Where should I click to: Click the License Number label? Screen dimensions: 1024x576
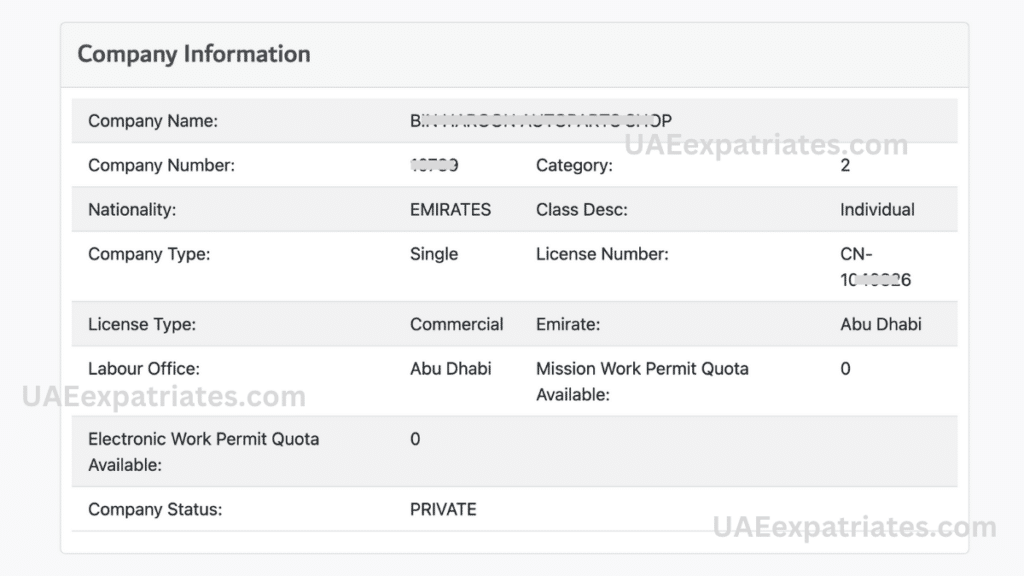tap(602, 254)
